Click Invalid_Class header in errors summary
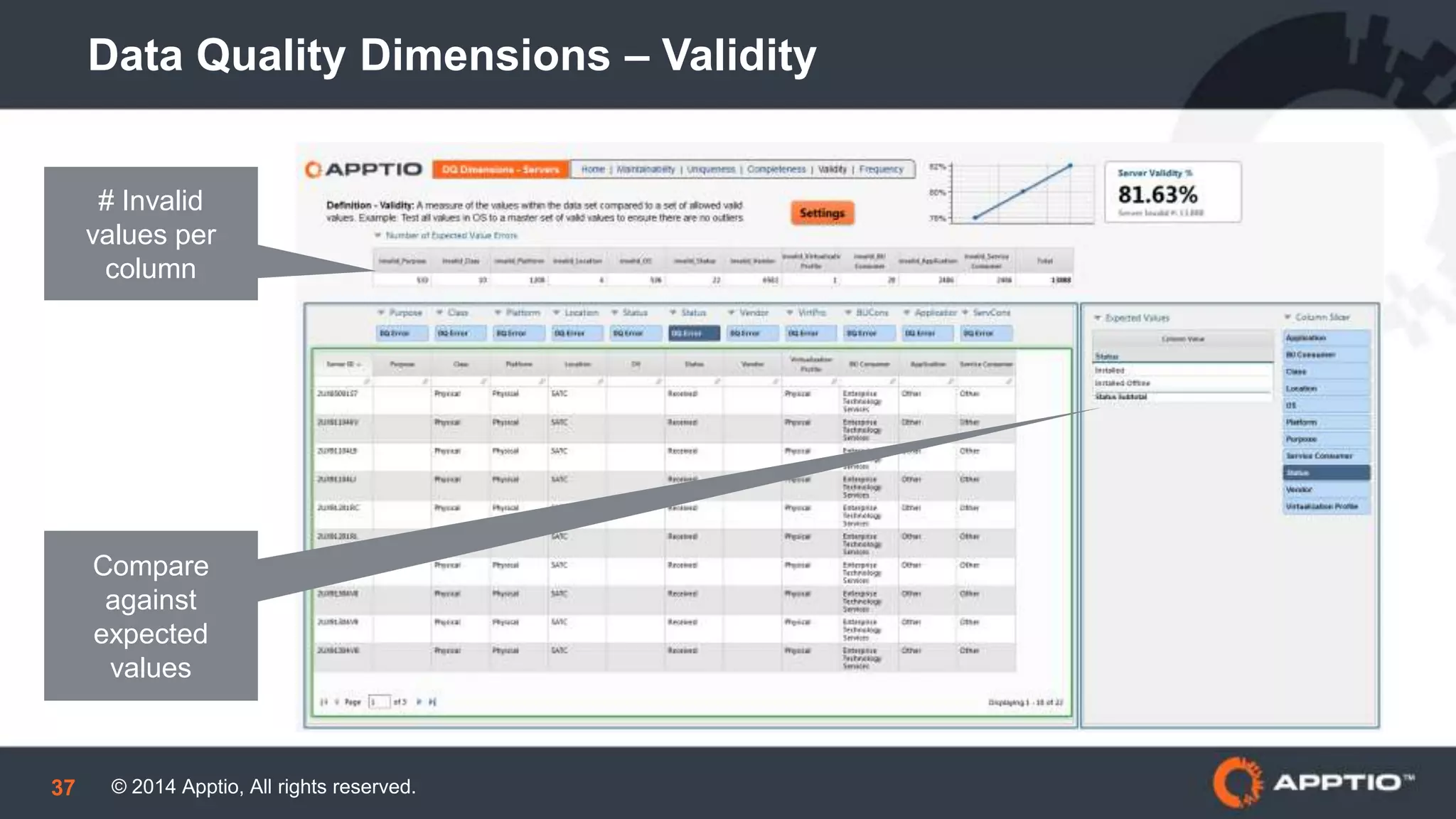Screen dimensions: 1456x819 point(461,261)
